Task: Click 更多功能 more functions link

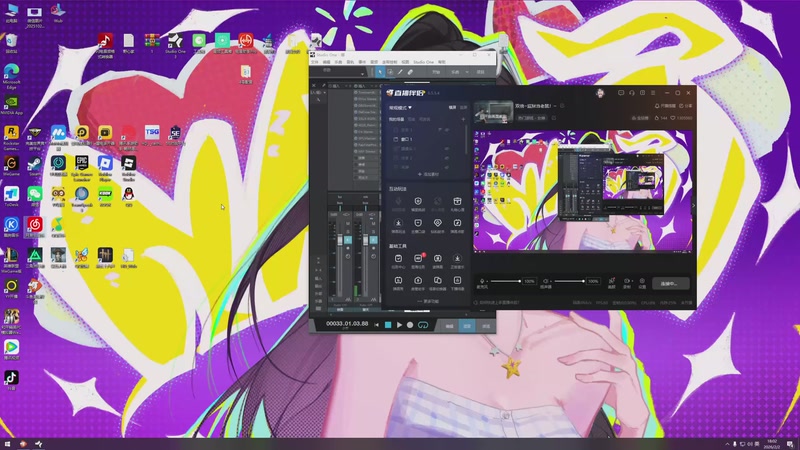Action: (x=428, y=302)
